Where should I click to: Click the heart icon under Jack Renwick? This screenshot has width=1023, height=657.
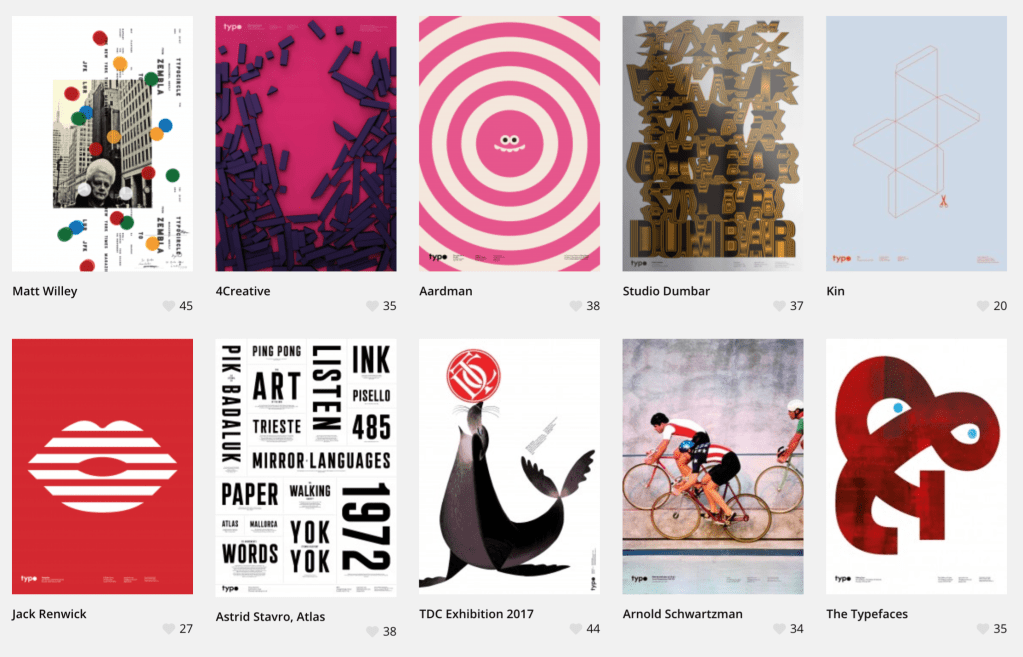click(x=169, y=629)
